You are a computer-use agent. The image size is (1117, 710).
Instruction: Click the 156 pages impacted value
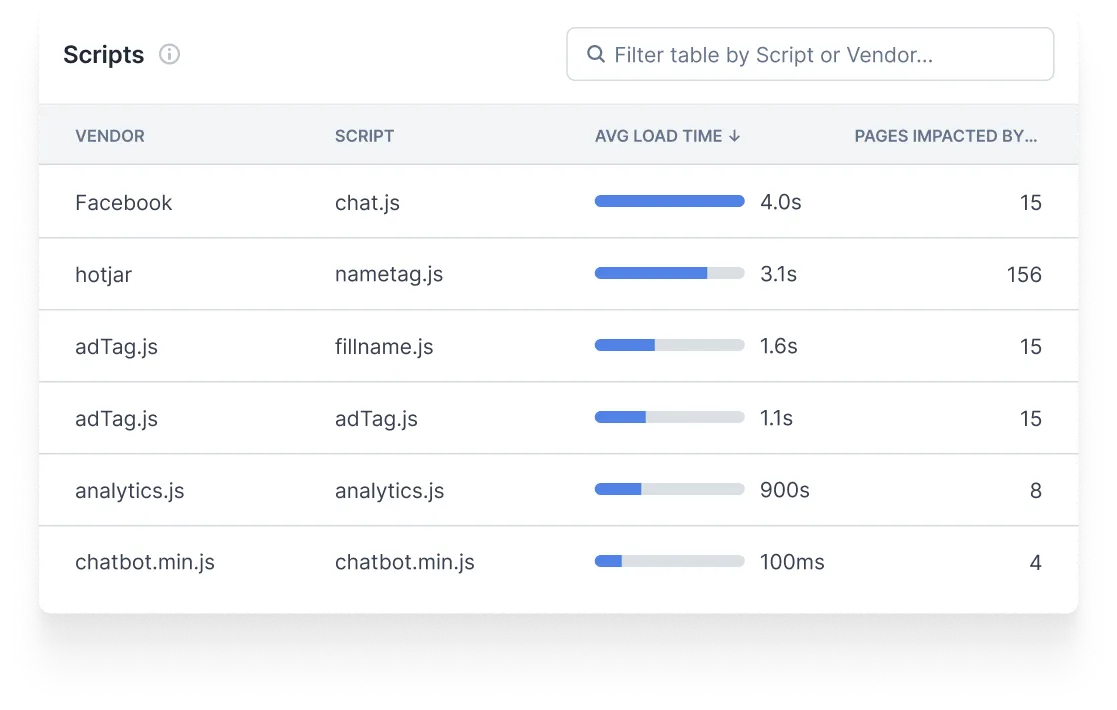point(1024,275)
